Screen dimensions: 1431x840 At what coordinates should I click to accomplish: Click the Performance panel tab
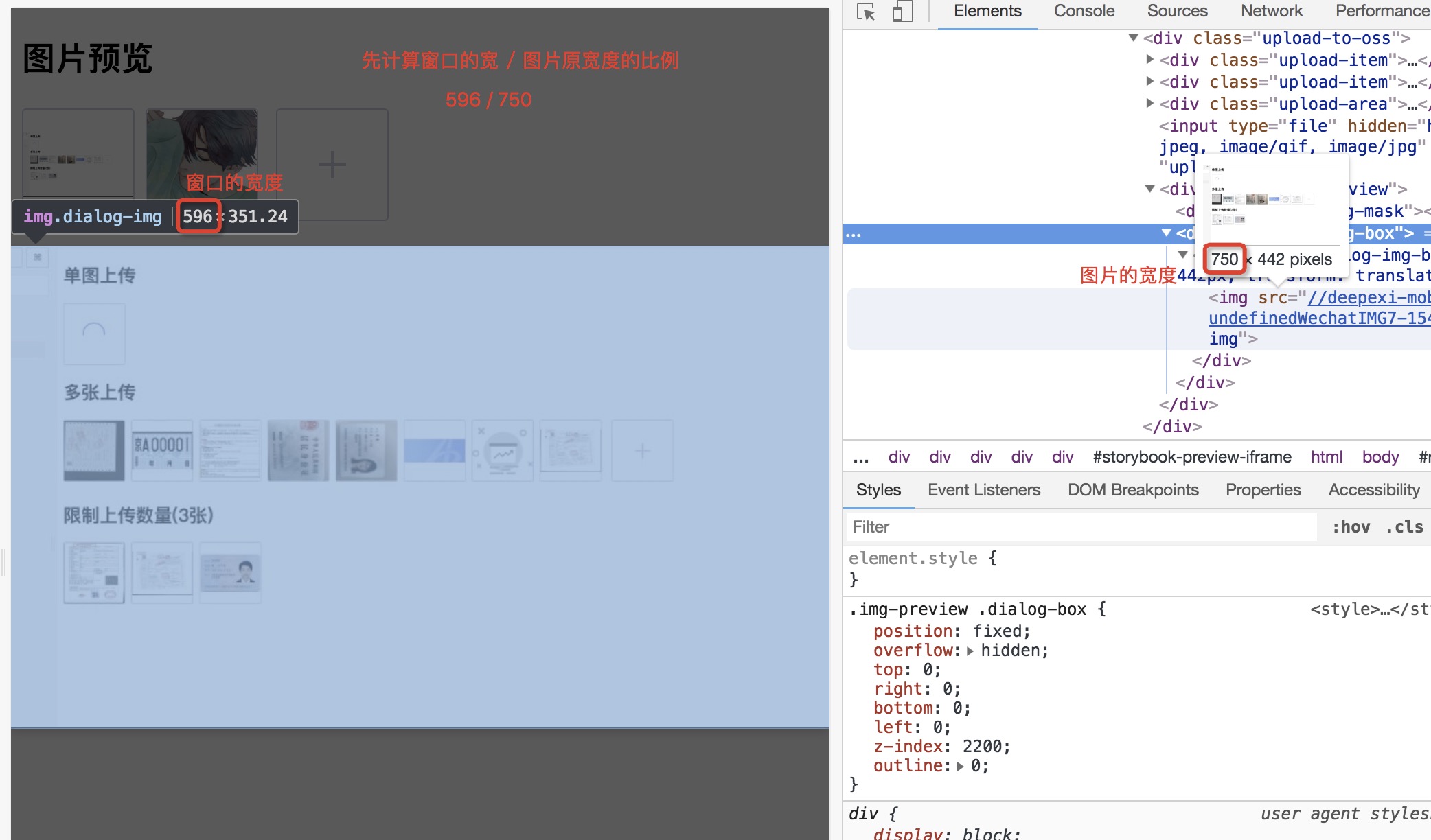pos(1381,12)
